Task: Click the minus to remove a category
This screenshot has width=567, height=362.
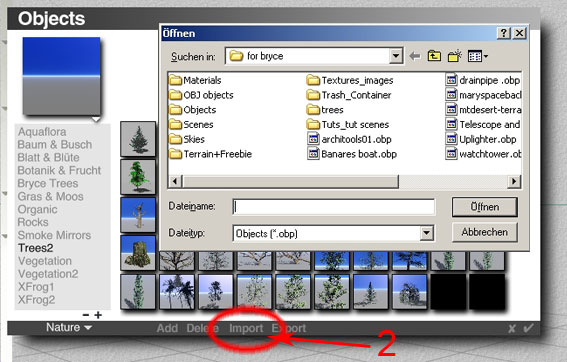Action: tap(86, 315)
